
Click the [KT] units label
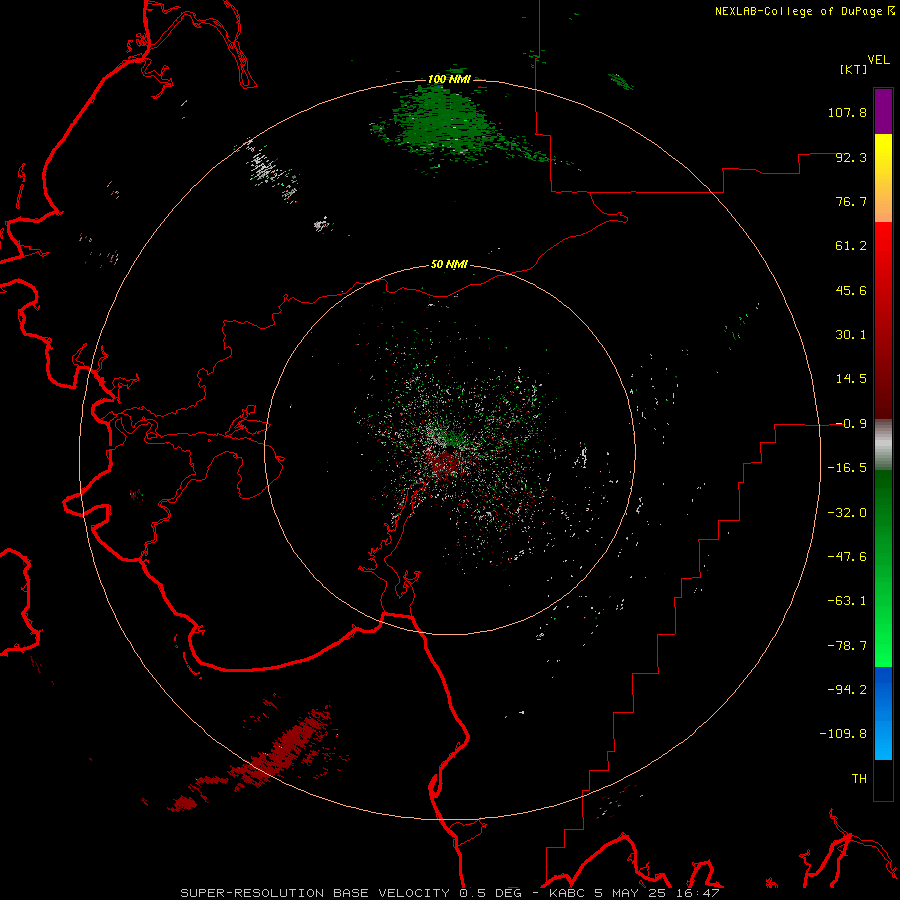coord(854,69)
